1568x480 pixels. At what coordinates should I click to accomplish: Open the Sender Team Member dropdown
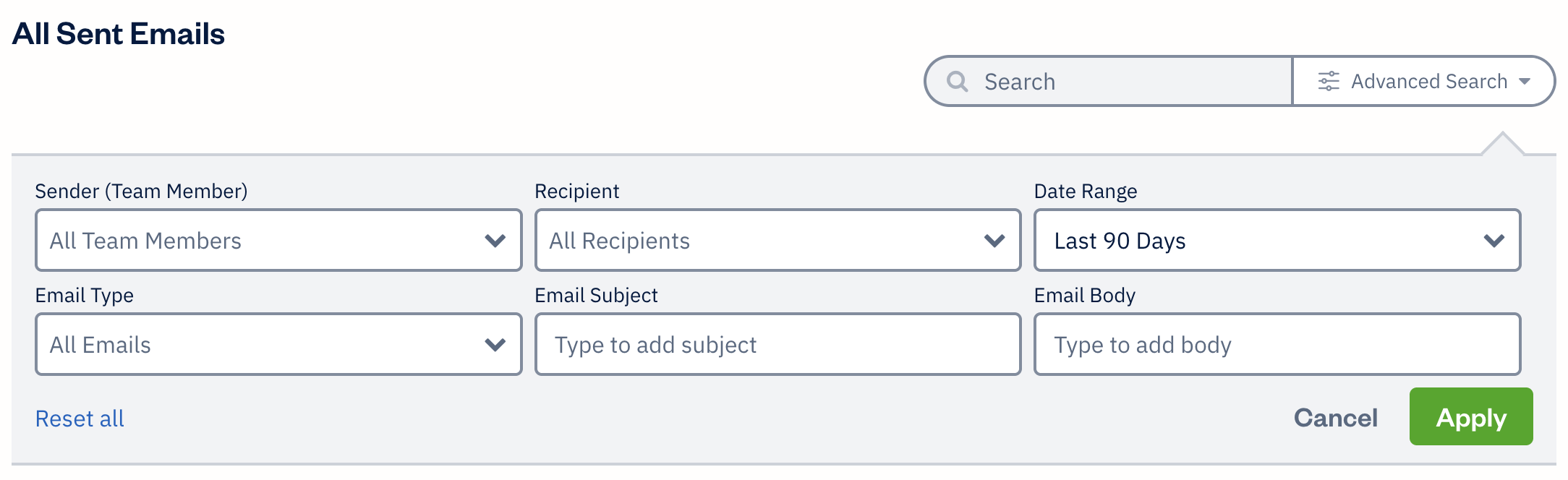pyautogui.click(x=278, y=240)
